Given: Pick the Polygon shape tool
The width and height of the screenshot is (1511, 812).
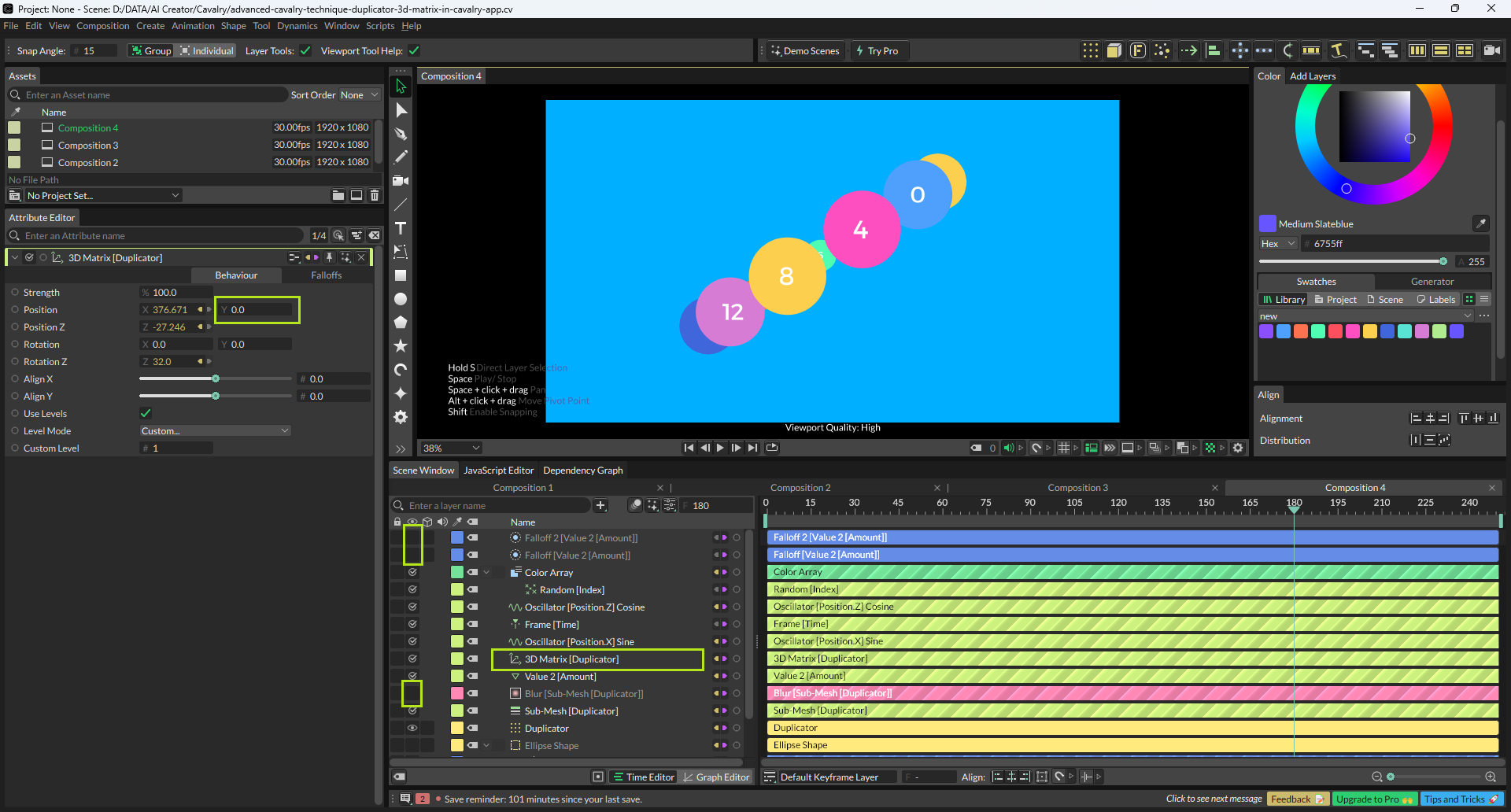Looking at the screenshot, I should 401,323.
